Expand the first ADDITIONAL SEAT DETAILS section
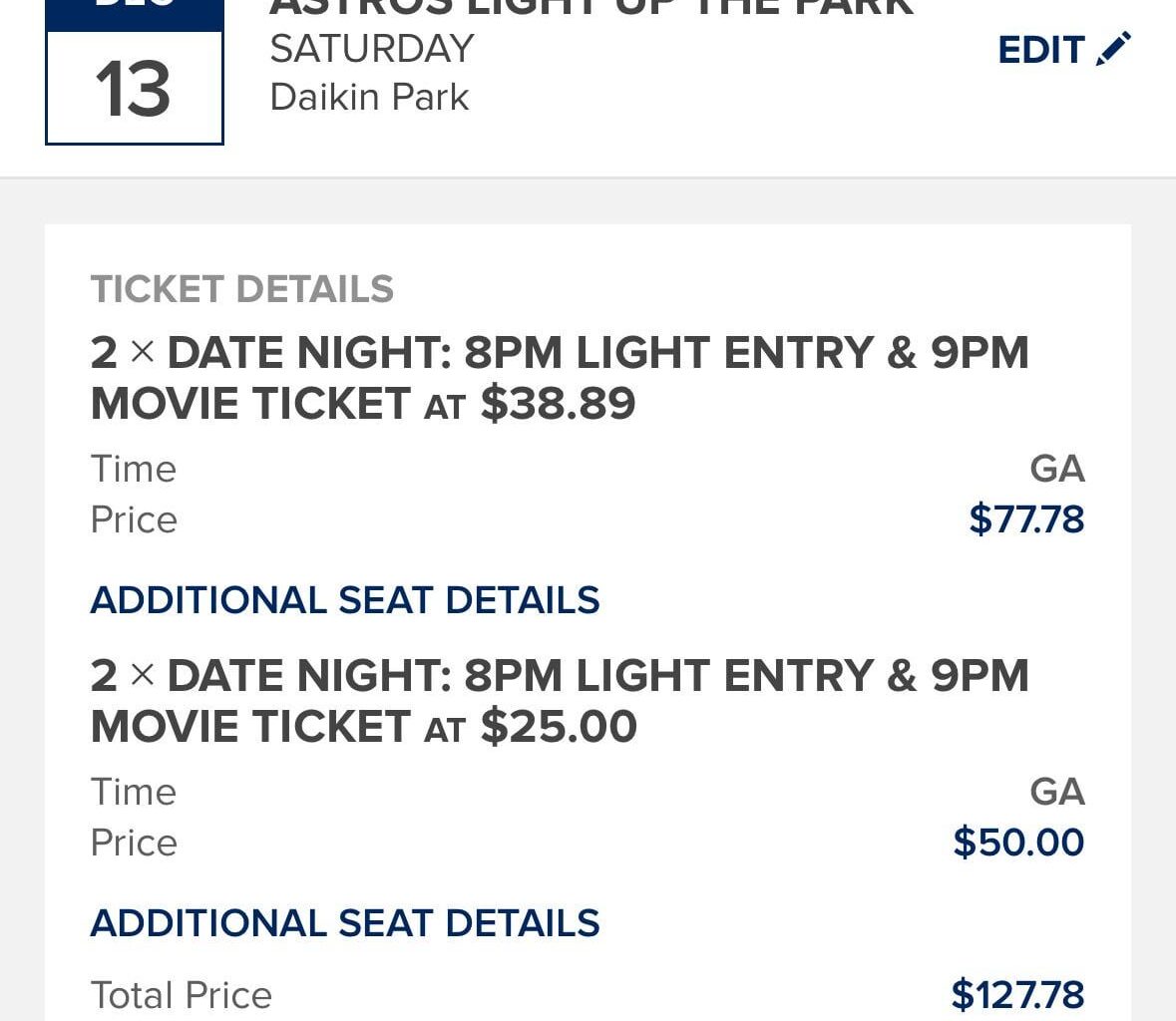1176x1021 pixels. pyautogui.click(x=345, y=600)
